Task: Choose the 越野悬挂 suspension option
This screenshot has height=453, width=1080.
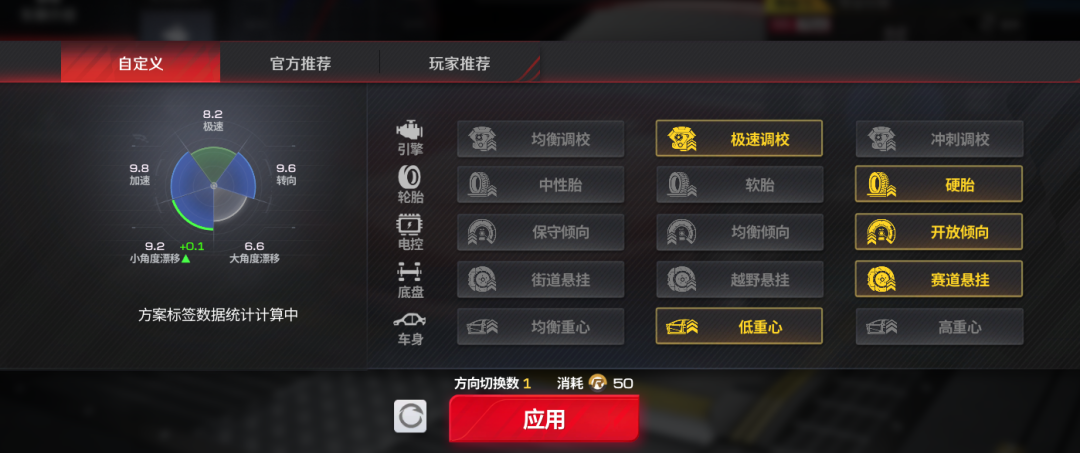Action: [x=739, y=280]
